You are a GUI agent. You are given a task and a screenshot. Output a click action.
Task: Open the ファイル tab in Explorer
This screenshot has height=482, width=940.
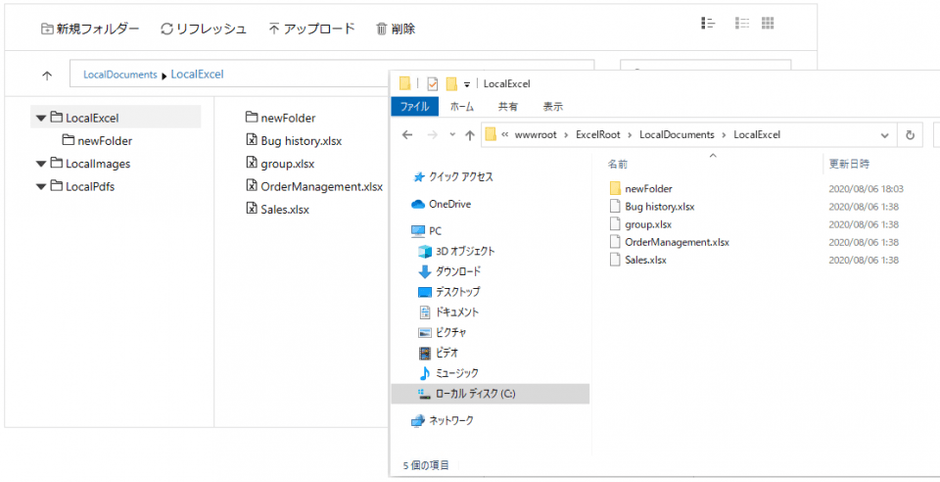(415, 107)
